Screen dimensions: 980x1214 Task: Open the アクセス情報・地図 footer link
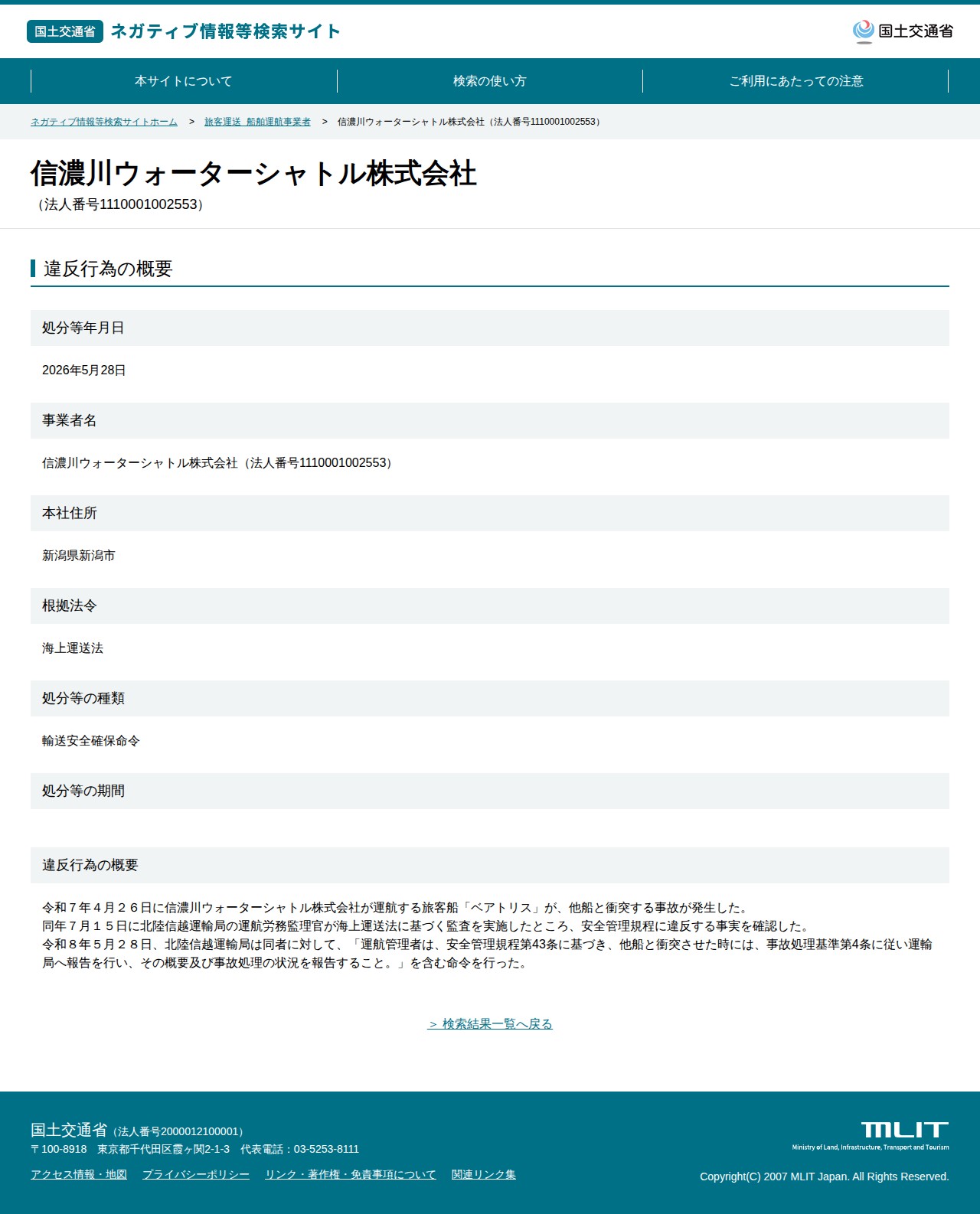[79, 1174]
